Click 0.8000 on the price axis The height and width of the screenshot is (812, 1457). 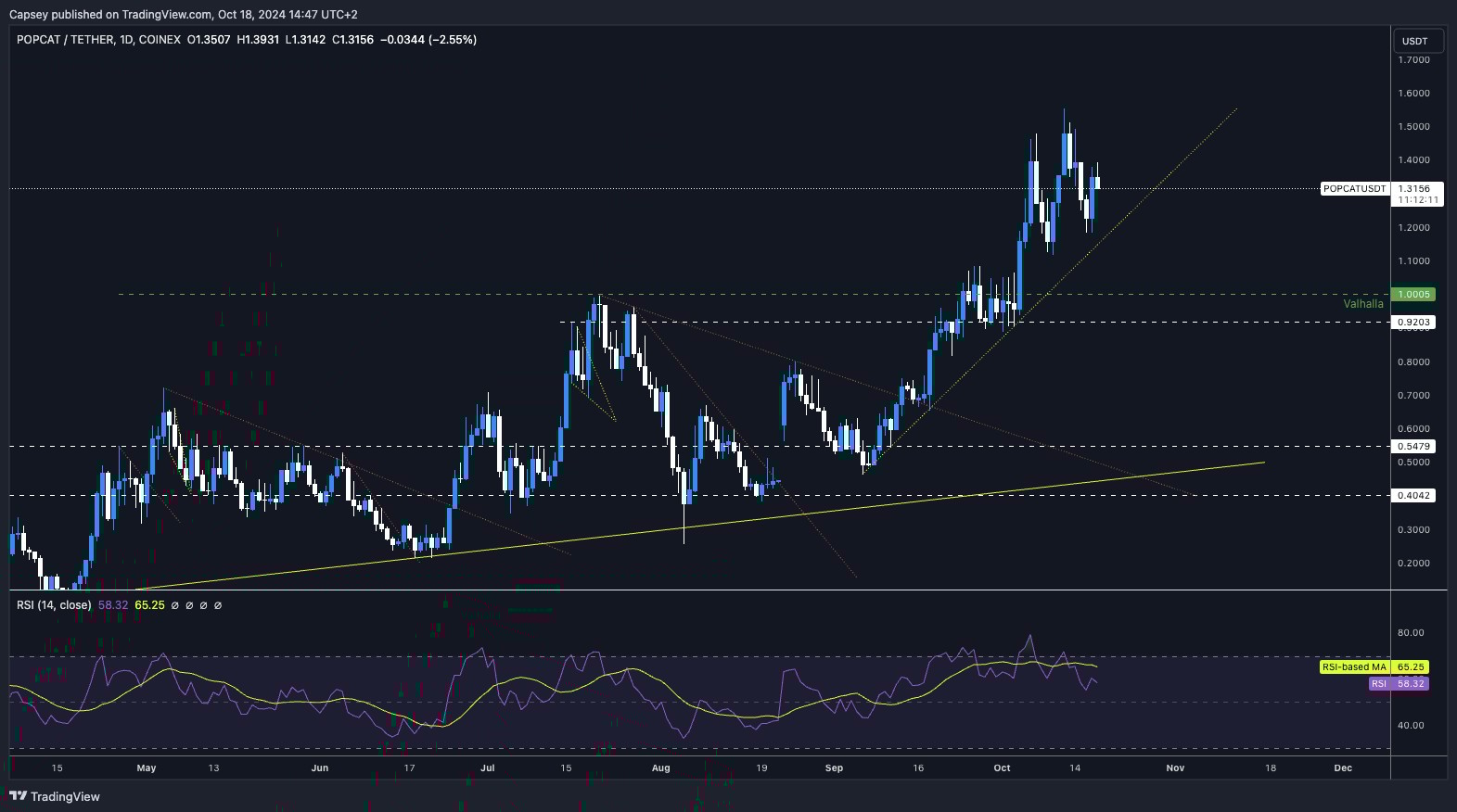point(1414,362)
